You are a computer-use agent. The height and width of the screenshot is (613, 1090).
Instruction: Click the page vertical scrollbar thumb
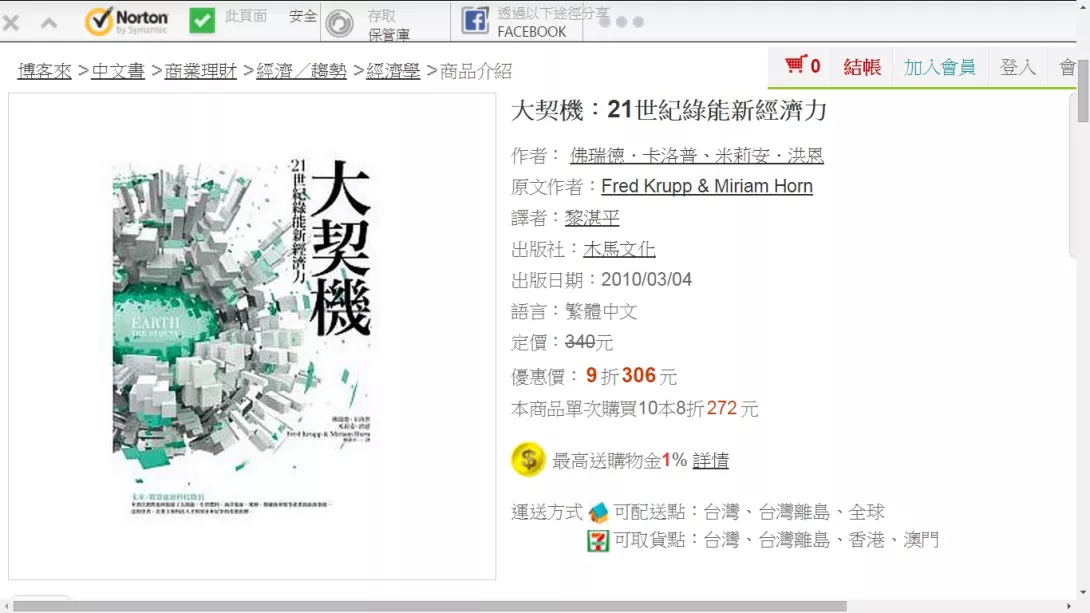point(1083,91)
